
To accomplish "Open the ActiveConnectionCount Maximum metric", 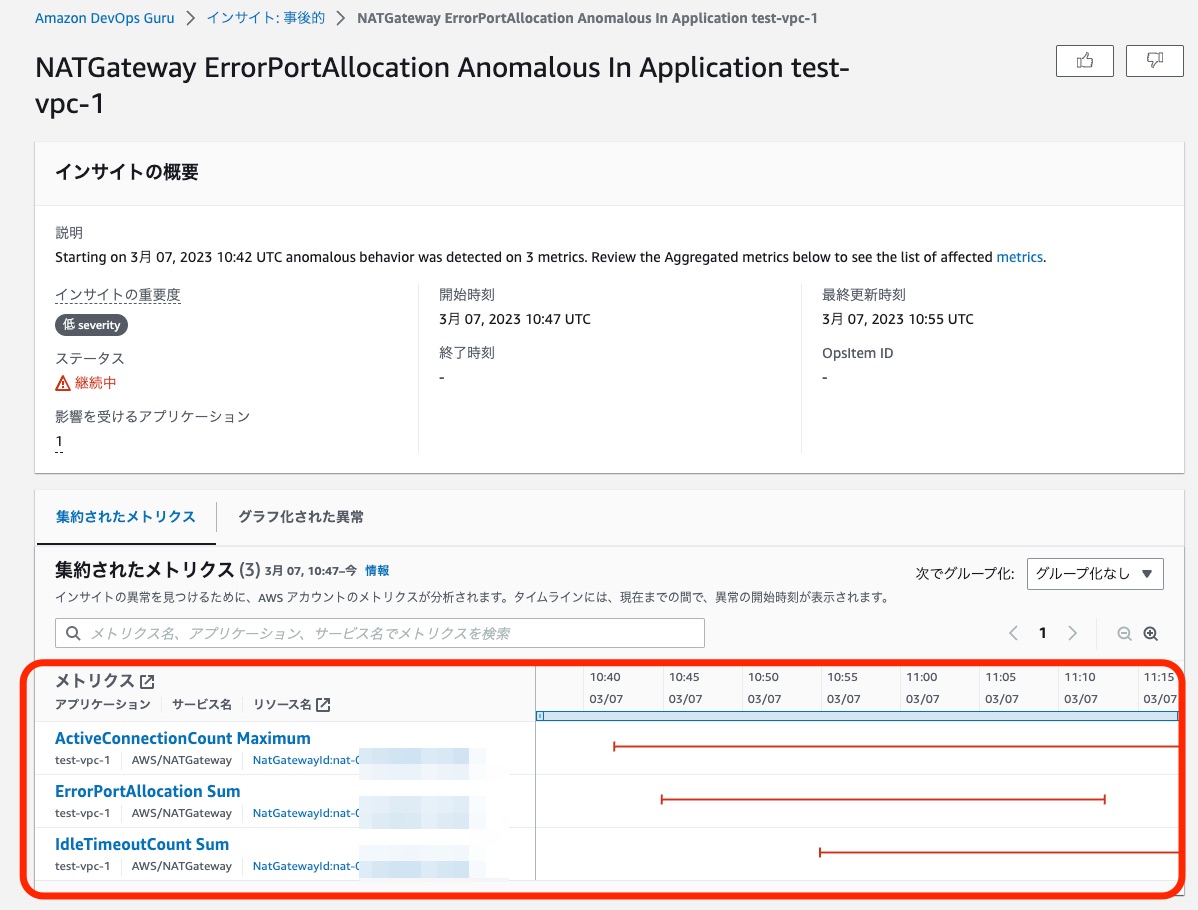I will pos(183,738).
